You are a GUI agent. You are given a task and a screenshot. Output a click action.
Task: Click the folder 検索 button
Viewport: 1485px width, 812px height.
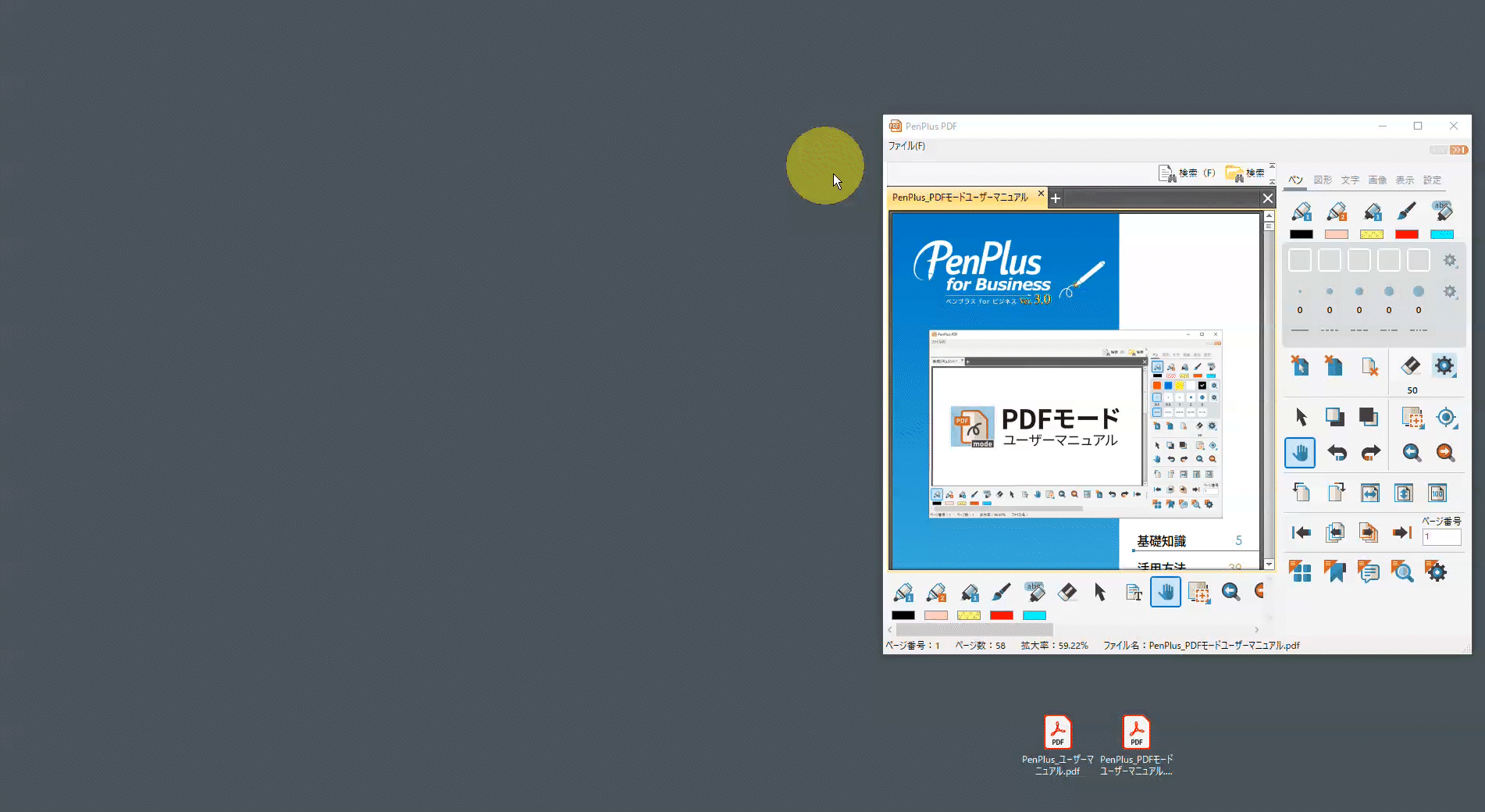click(x=1245, y=173)
